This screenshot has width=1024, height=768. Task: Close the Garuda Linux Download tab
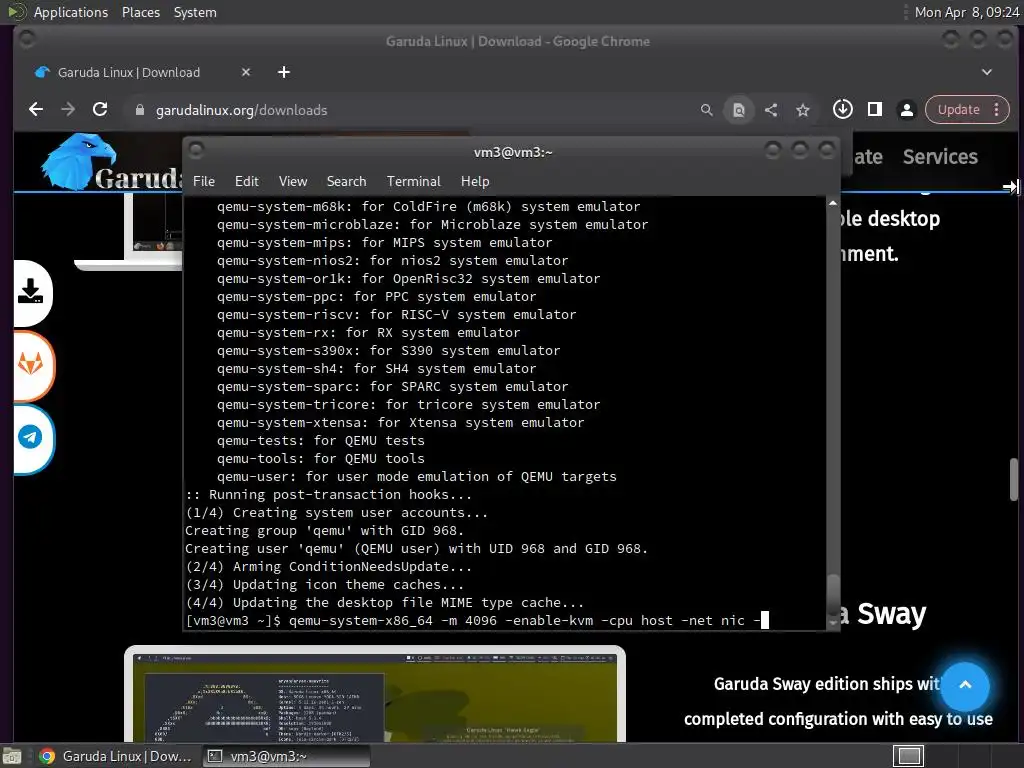point(246,72)
